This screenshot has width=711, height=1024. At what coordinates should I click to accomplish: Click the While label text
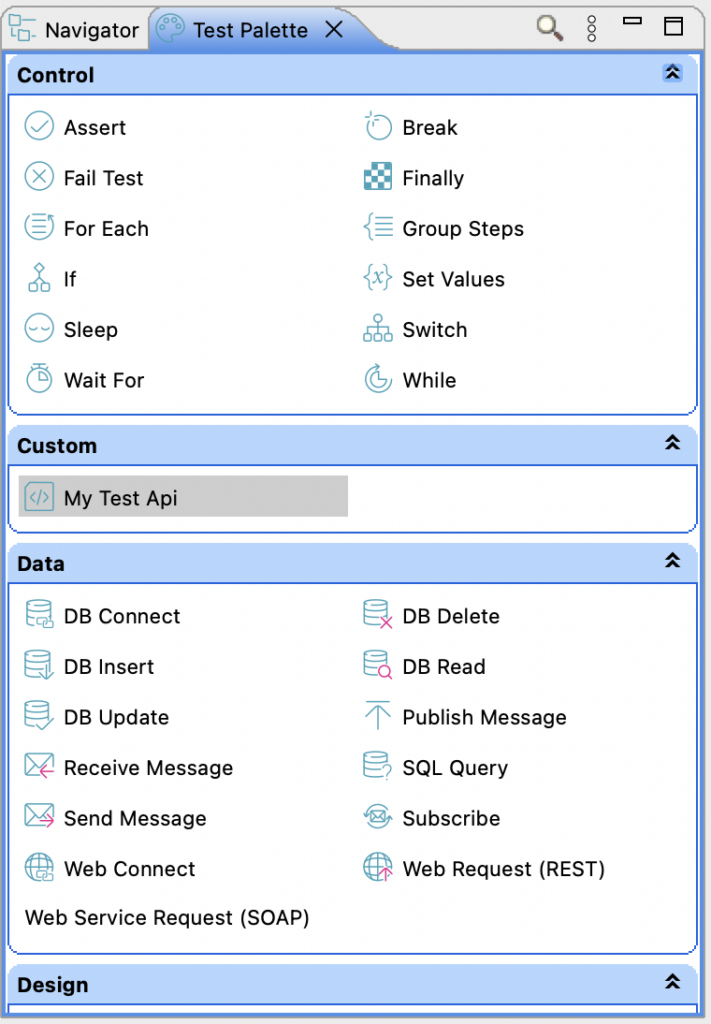coord(429,380)
